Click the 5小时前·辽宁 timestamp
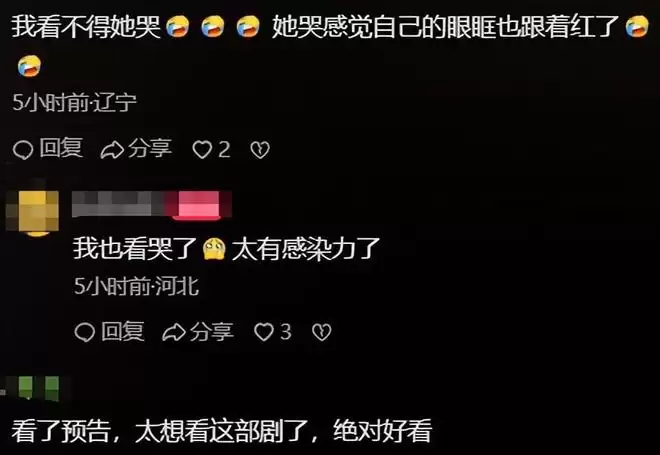 click(75, 103)
